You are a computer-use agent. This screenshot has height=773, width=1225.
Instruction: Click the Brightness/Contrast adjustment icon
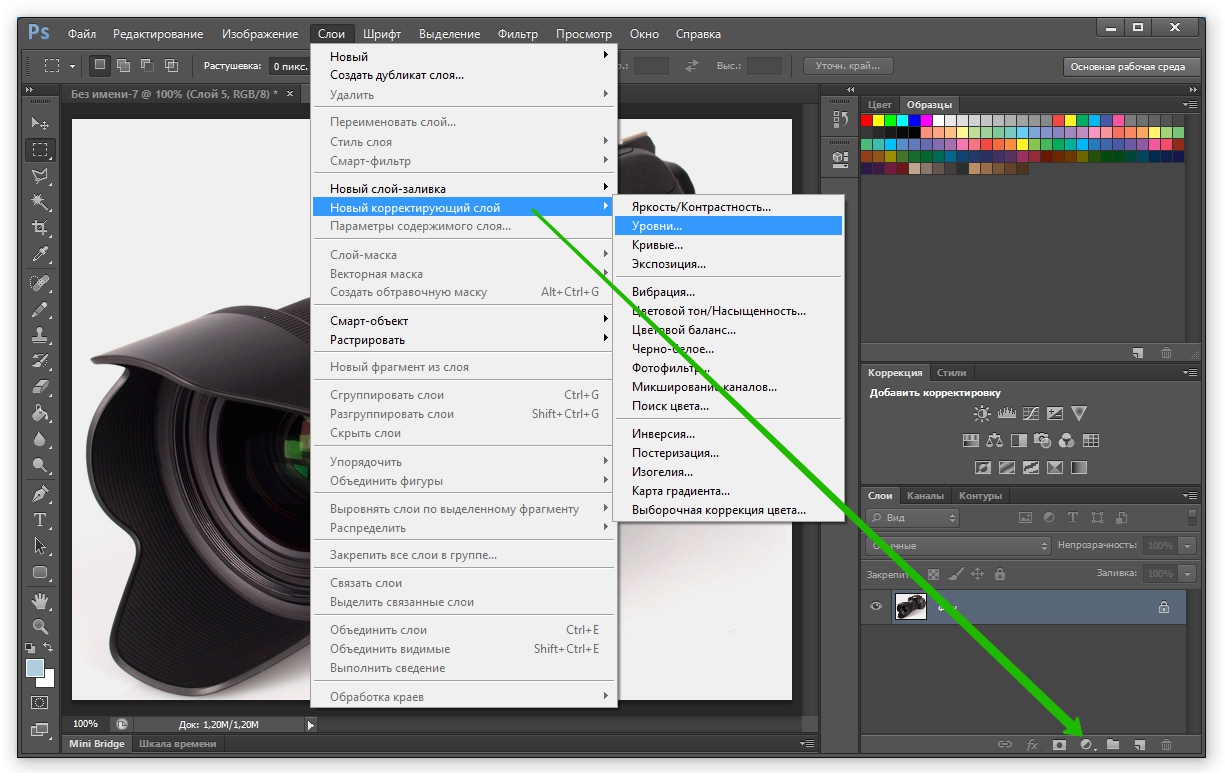(982, 413)
